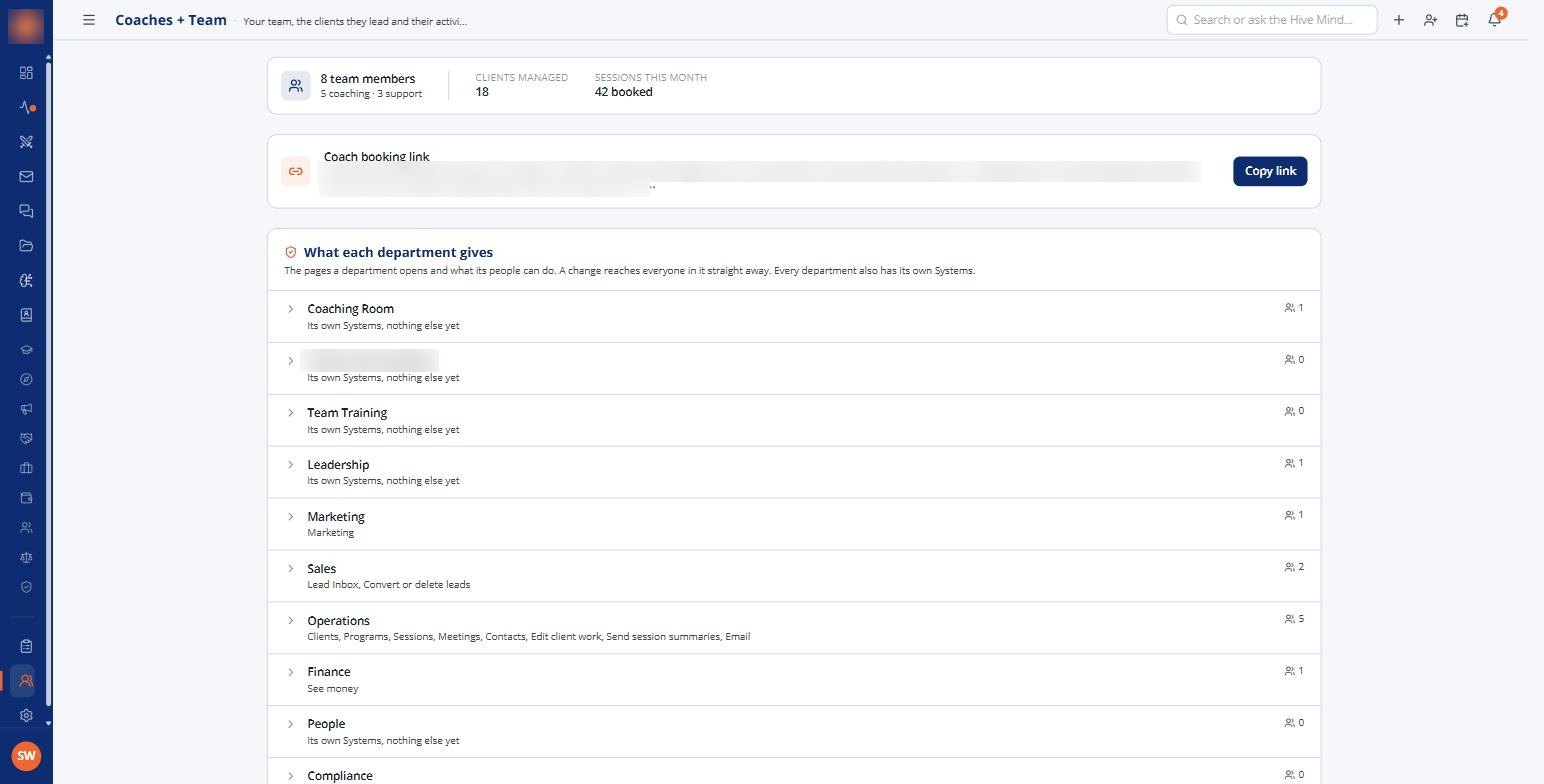Click the add person icon in header
Image resolution: width=1544 pixels, height=784 pixels.
click(x=1430, y=20)
